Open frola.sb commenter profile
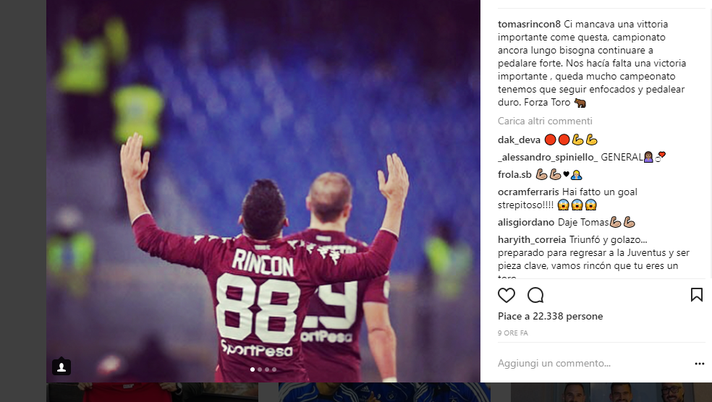Screen dimensions: 712x402 coord(514,174)
